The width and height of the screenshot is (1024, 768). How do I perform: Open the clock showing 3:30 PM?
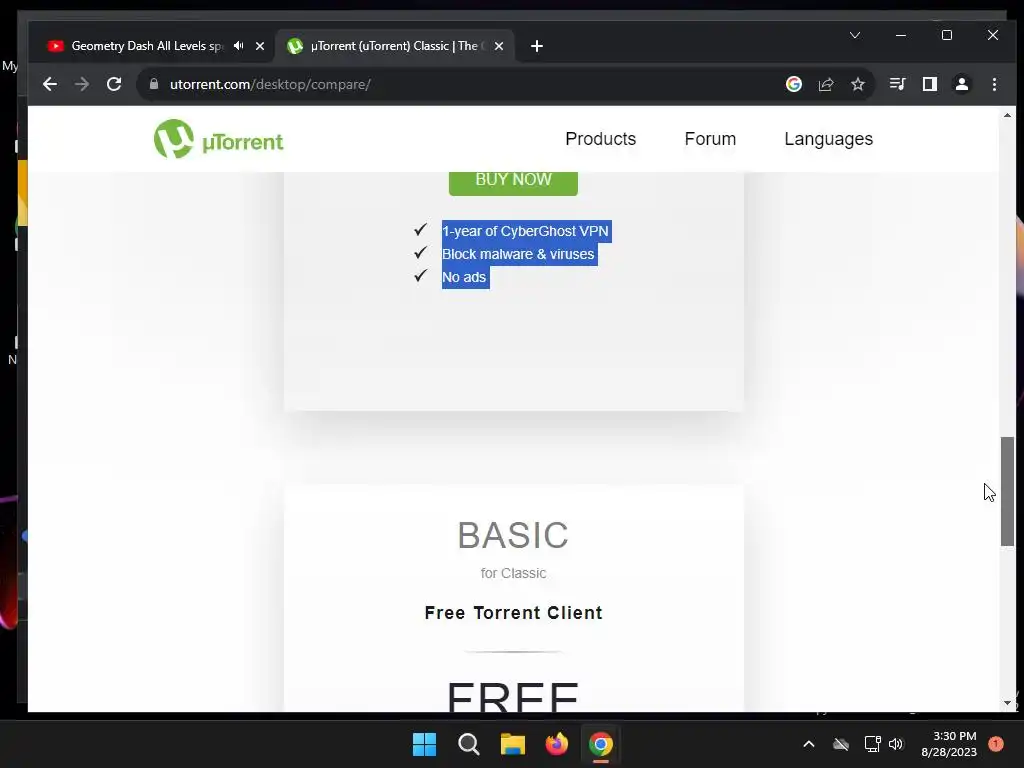(949, 744)
